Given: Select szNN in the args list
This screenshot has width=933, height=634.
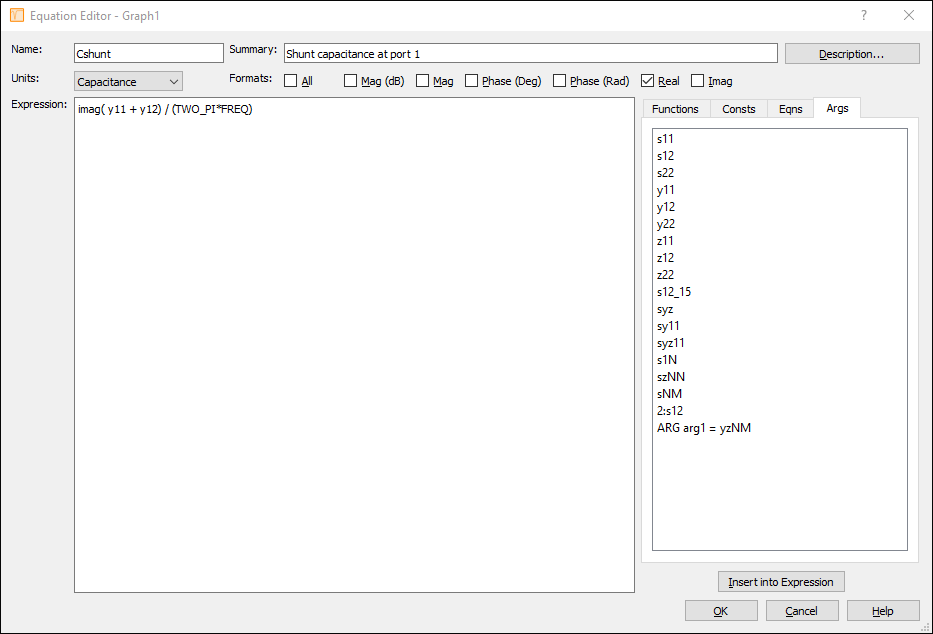Looking at the screenshot, I should [671, 376].
